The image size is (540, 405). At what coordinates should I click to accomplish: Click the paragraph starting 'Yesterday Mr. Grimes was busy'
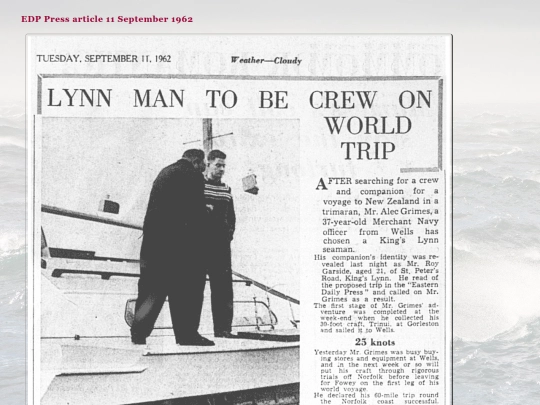pyautogui.click(x=376, y=370)
